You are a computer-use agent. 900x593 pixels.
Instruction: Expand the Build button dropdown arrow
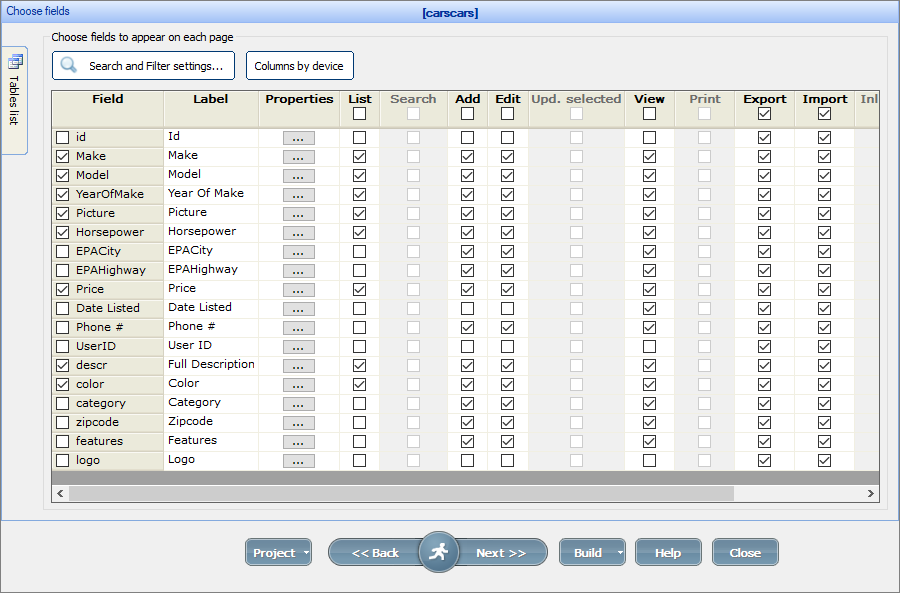click(x=620, y=553)
